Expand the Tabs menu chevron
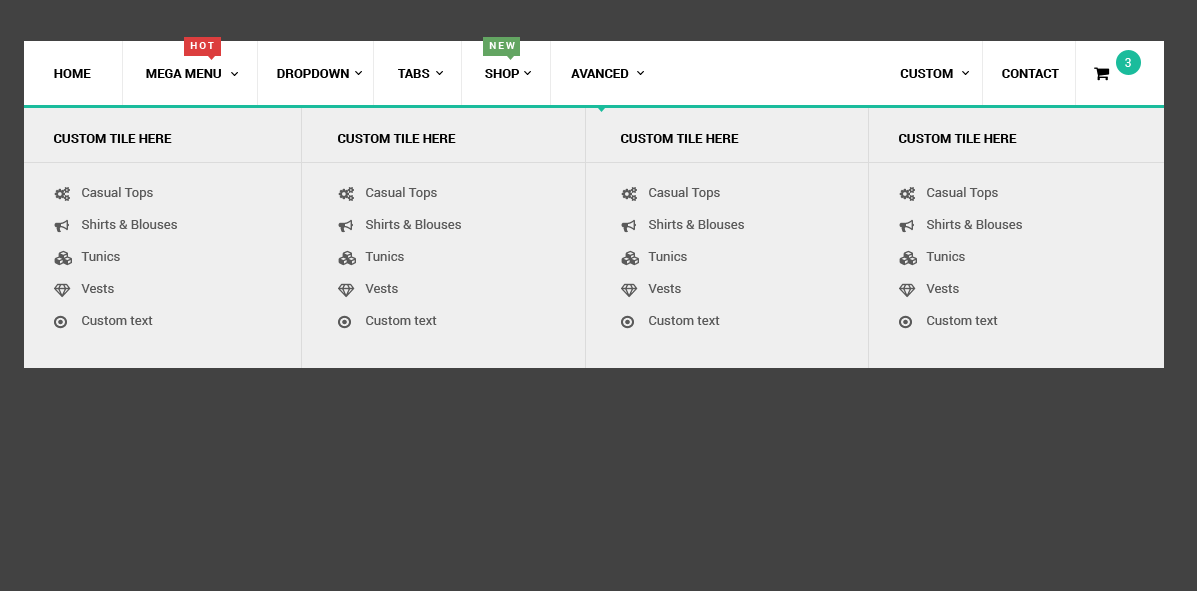The height and width of the screenshot is (591, 1197). point(440,73)
